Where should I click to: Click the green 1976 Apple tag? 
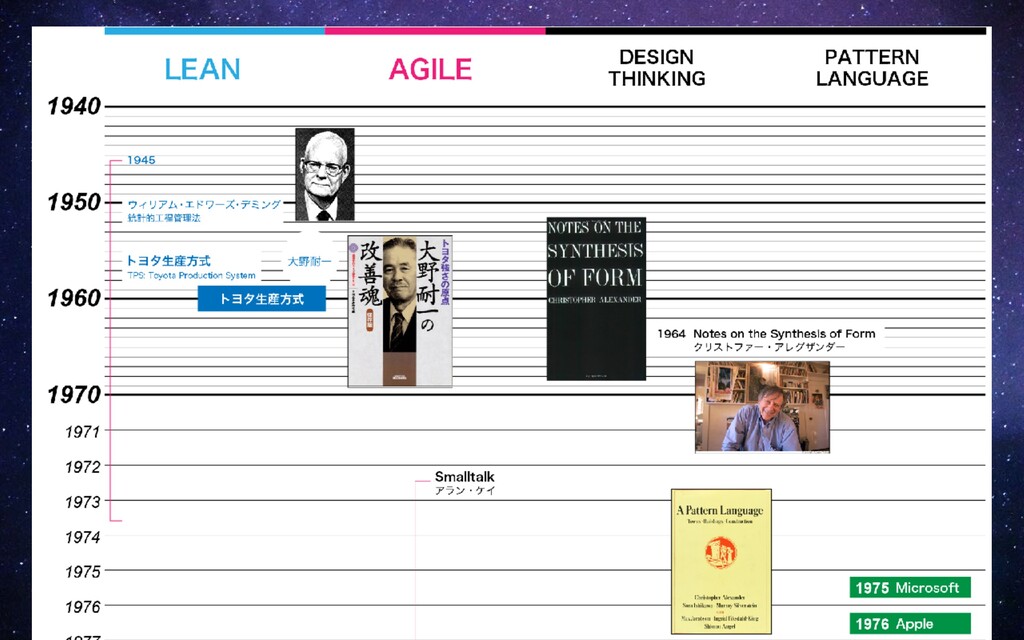click(910, 624)
